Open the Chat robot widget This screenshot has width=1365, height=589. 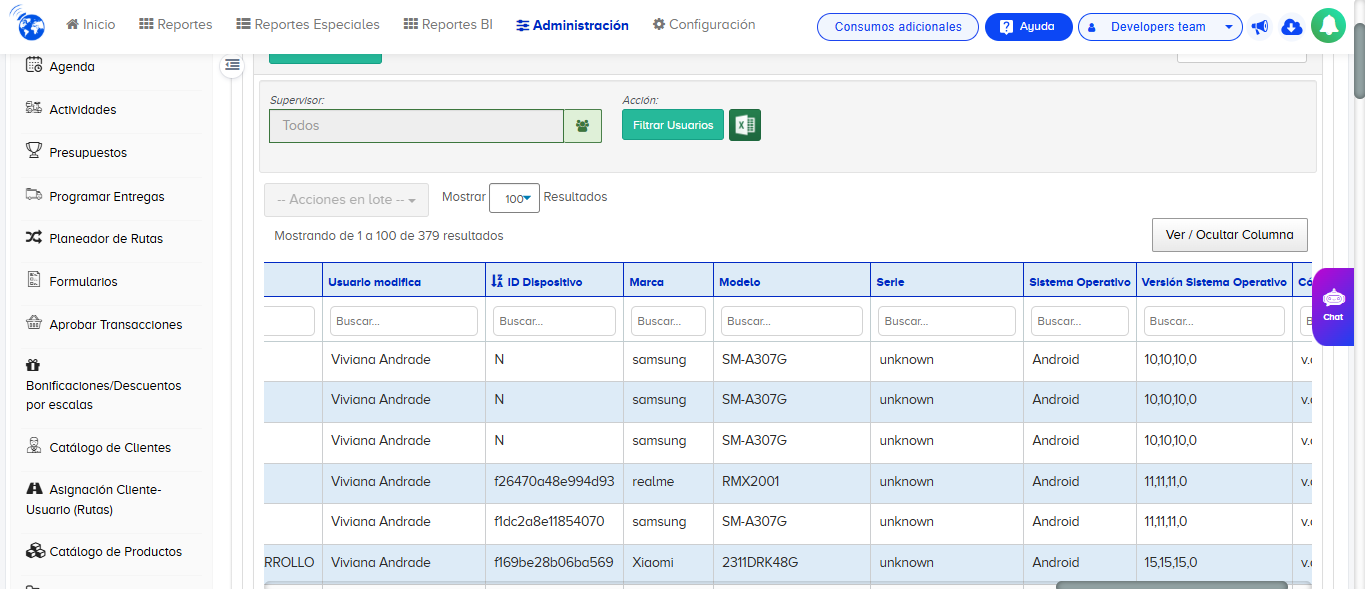pyautogui.click(x=1333, y=307)
